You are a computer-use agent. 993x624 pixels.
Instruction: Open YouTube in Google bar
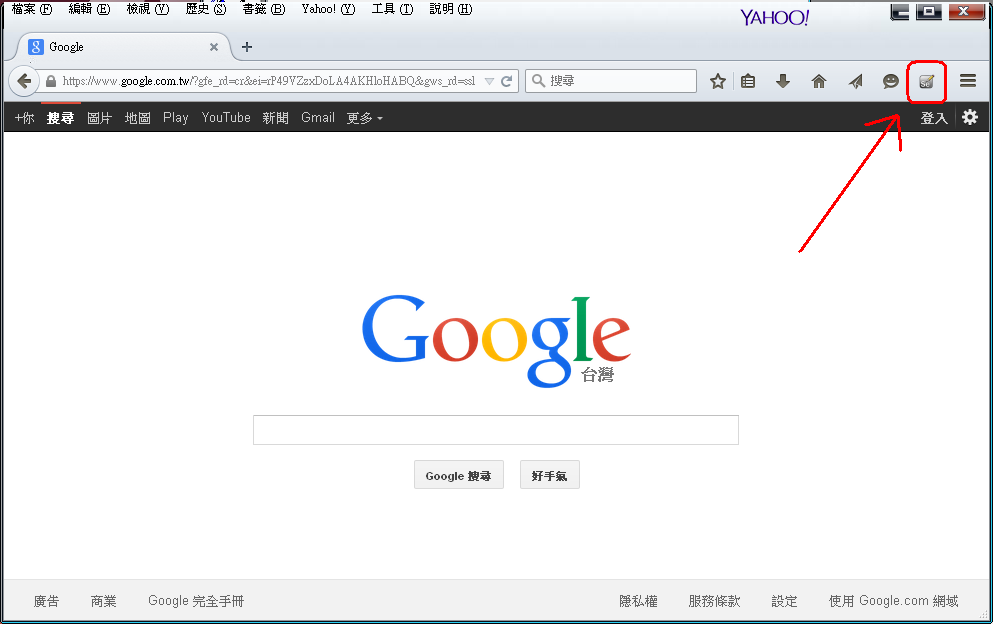[x=226, y=118]
